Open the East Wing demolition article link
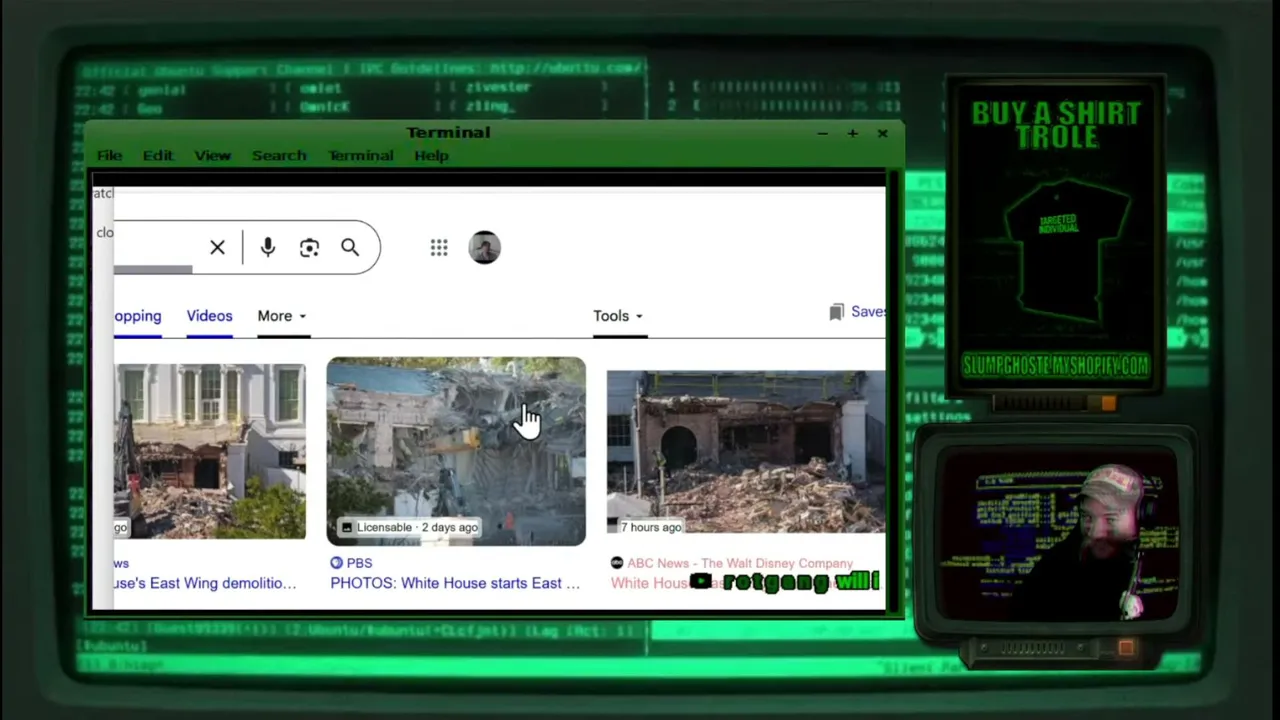The height and width of the screenshot is (720, 1280). tap(205, 583)
